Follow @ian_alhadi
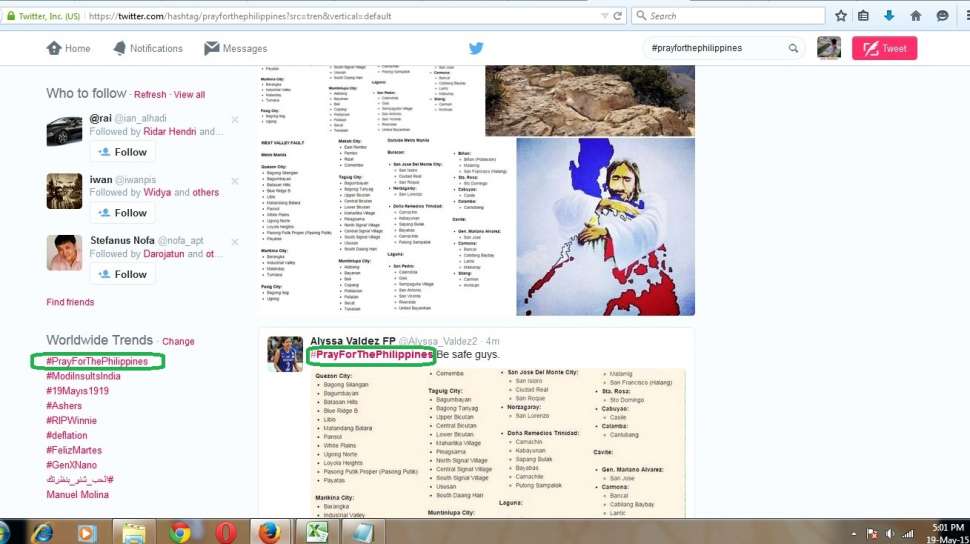 click(x=121, y=152)
